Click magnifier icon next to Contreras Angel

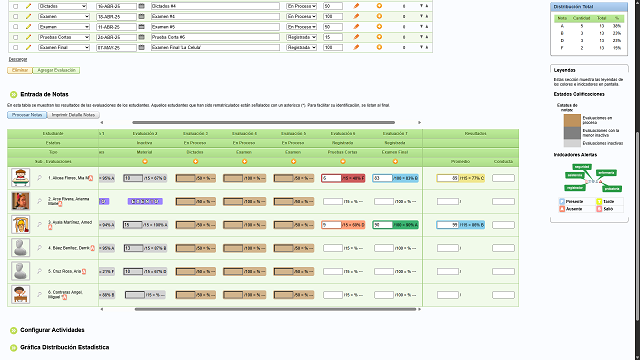coord(40,294)
